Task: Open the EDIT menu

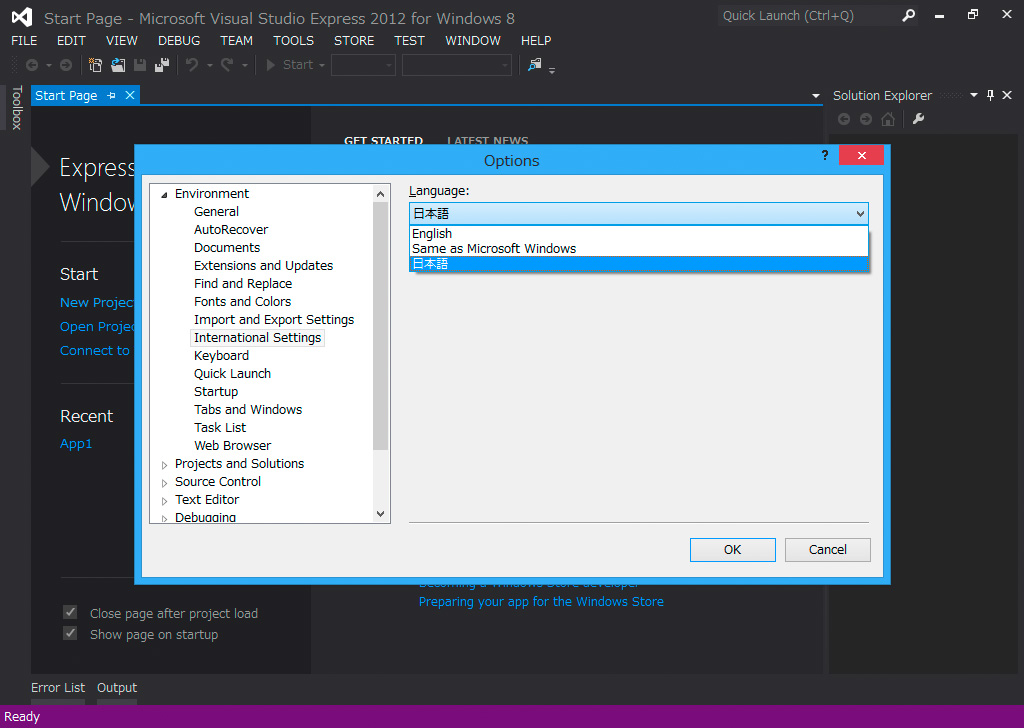Action: (71, 40)
